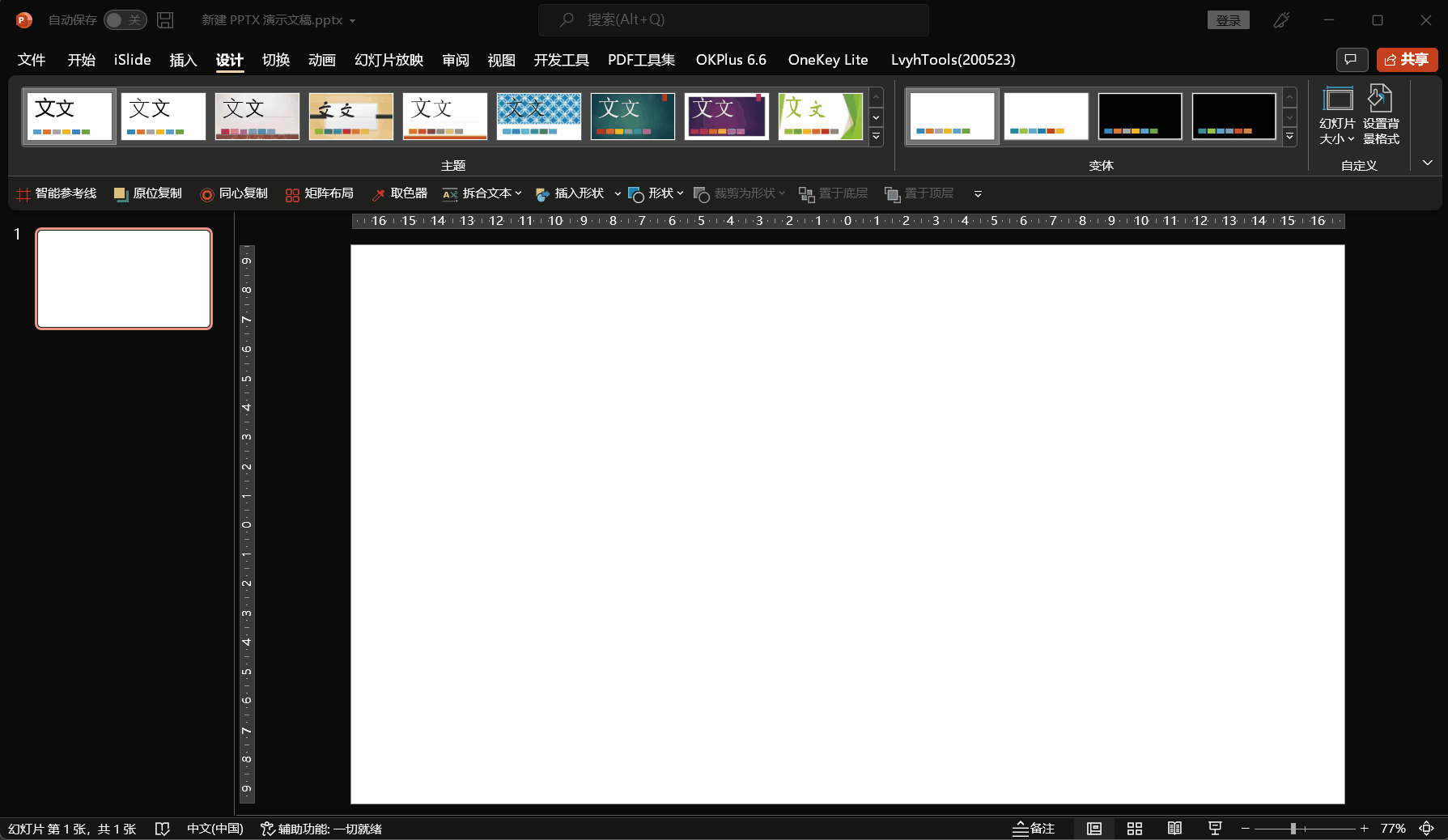
Task: Toggle the Notes (备注) pane
Action: tap(1034, 829)
